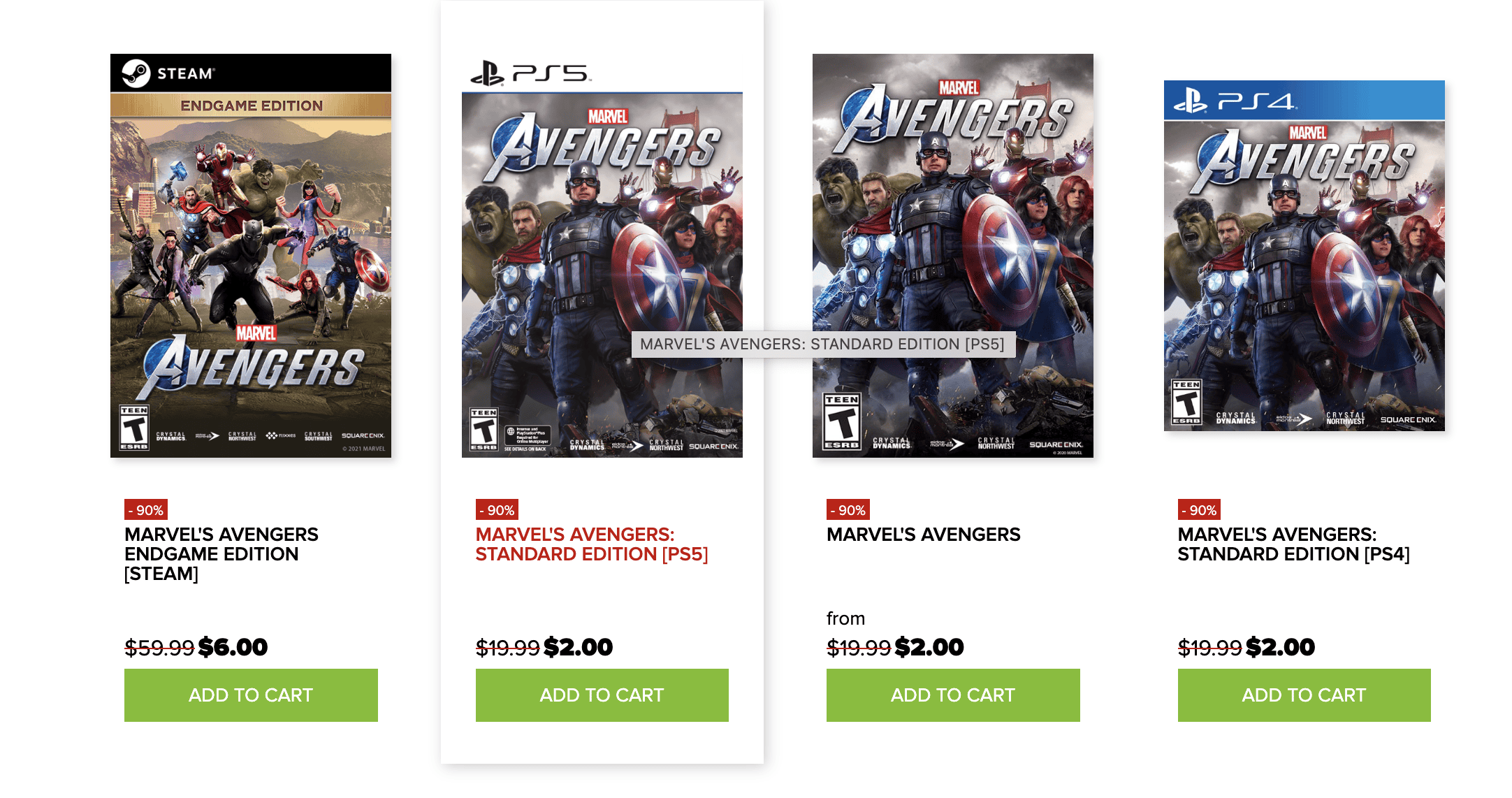This screenshot has width=1512, height=798.
Task: Click the PS4 logo banner on cover
Action: [1304, 101]
